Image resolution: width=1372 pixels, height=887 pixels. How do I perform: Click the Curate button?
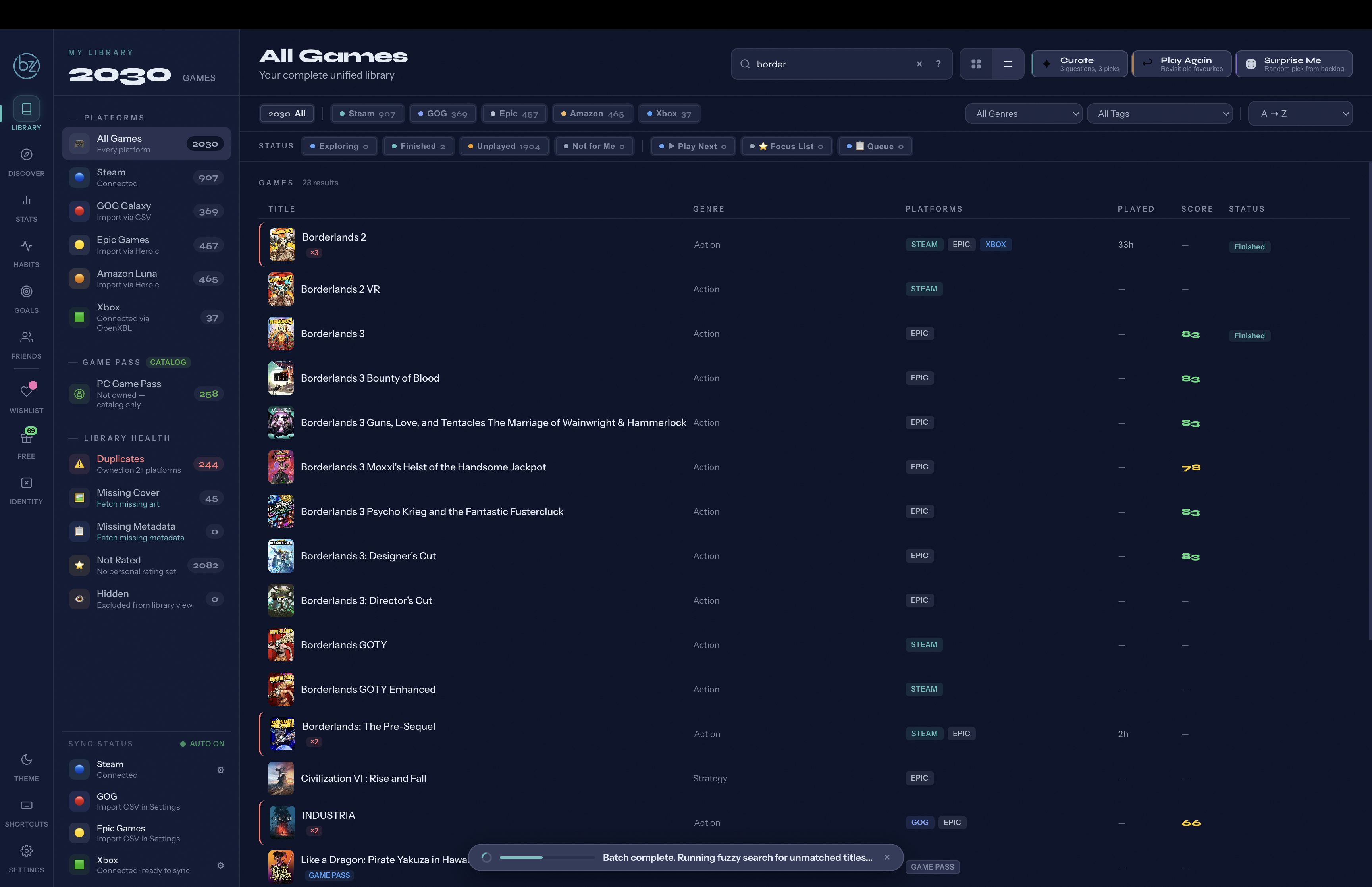click(x=1079, y=64)
